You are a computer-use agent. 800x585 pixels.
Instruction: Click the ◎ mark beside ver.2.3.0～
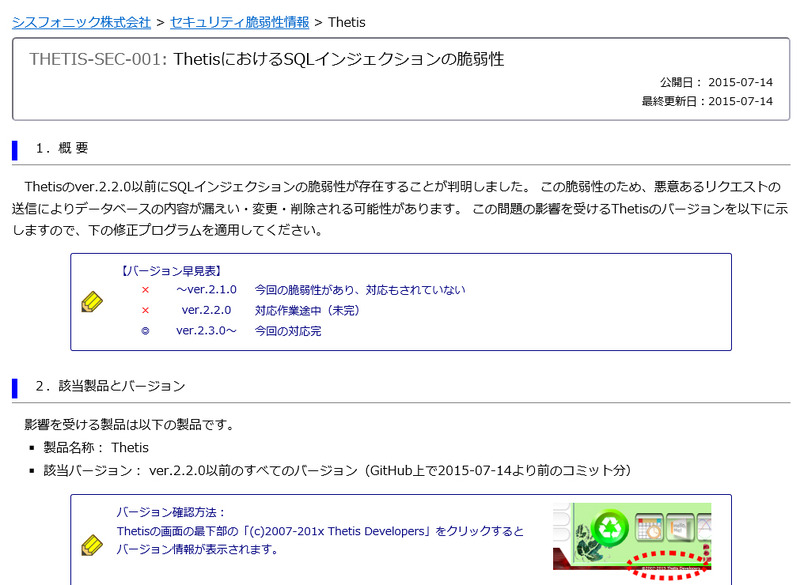pyautogui.click(x=145, y=330)
